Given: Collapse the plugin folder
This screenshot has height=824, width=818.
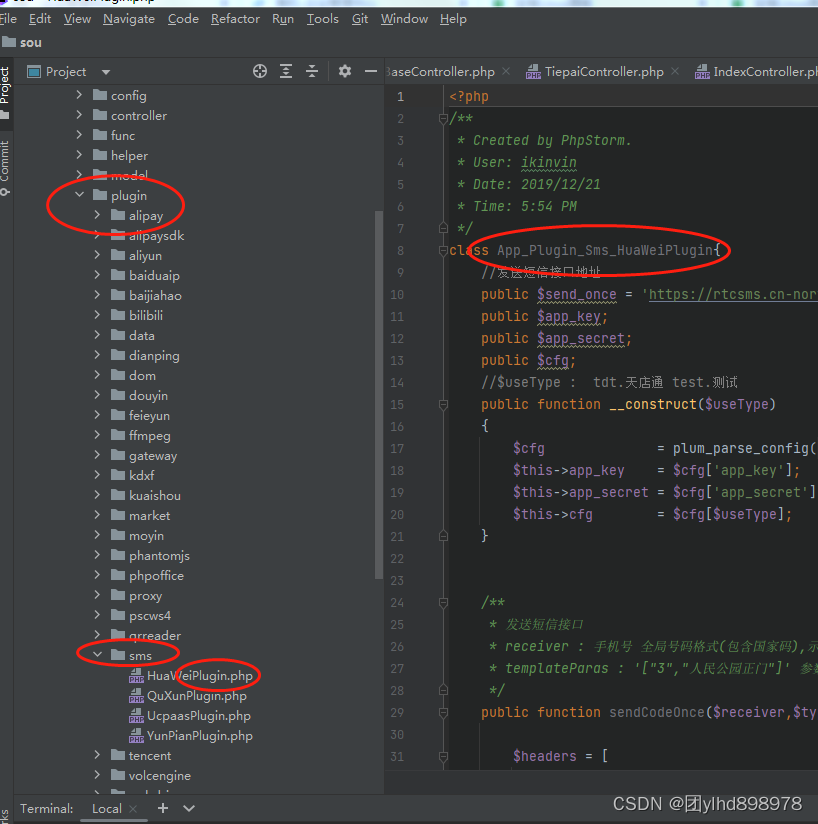Looking at the screenshot, I should (x=79, y=194).
